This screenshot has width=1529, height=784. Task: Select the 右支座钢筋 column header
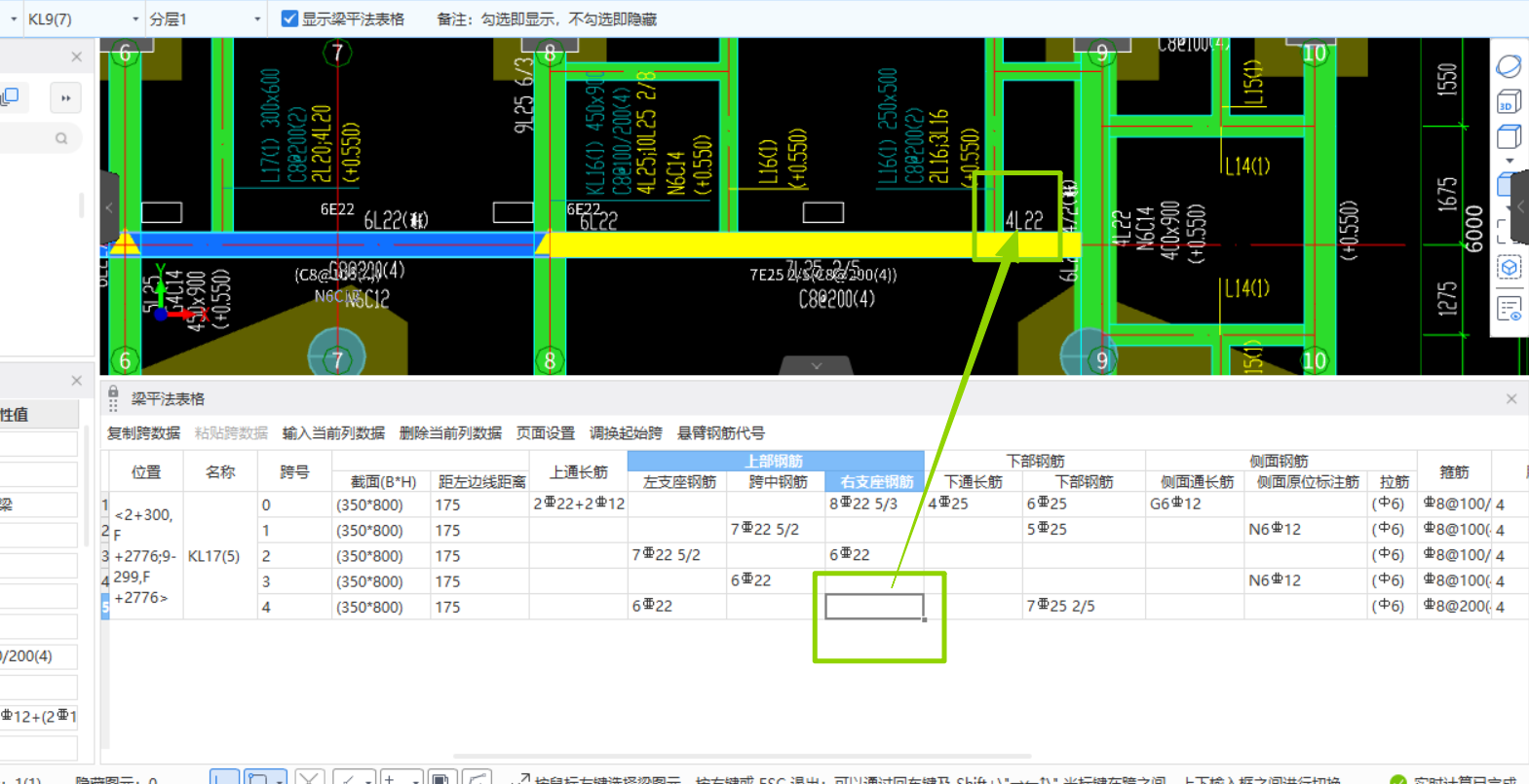coord(875,481)
